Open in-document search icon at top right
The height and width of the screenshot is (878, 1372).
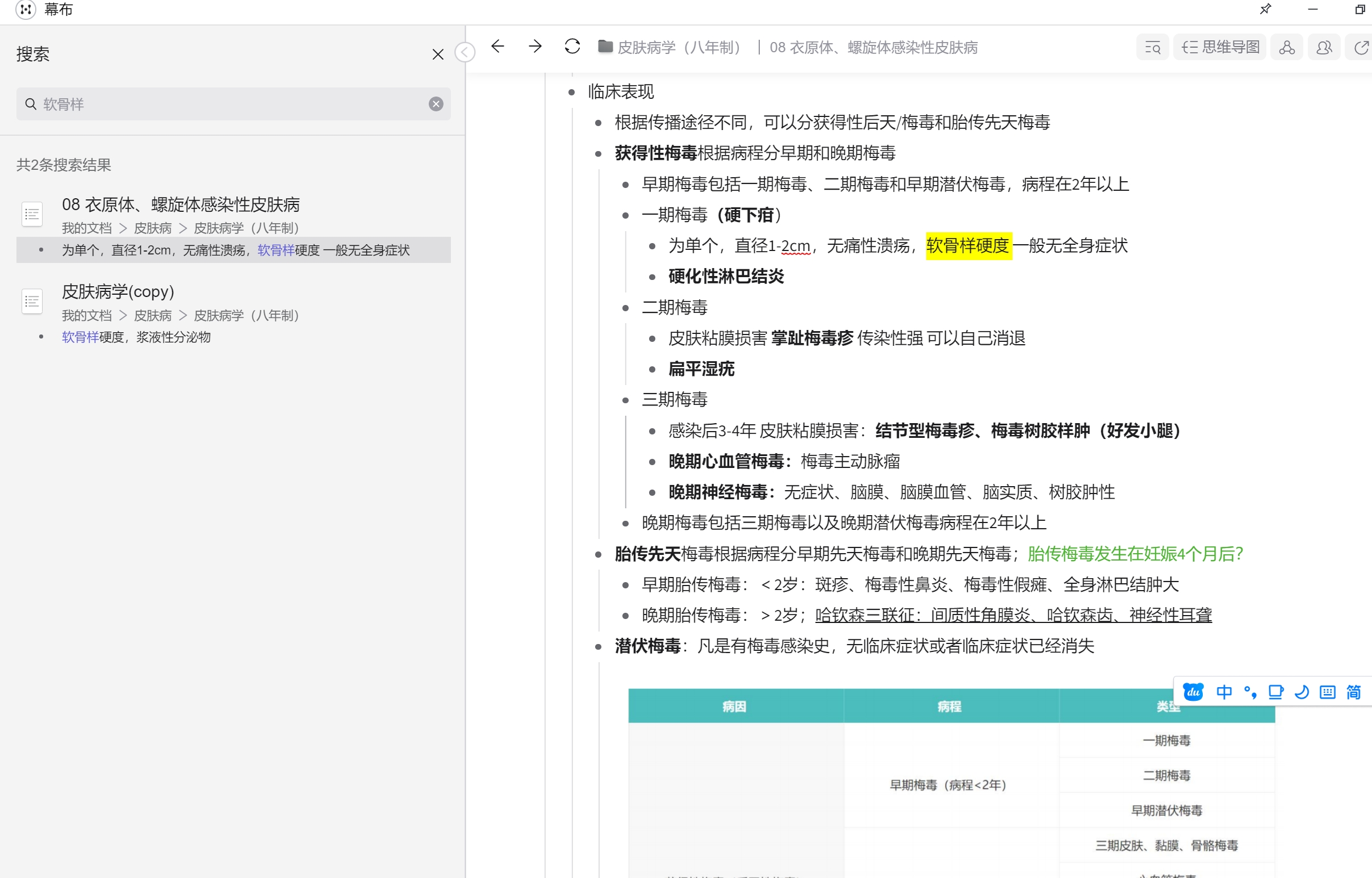pos(1153,47)
